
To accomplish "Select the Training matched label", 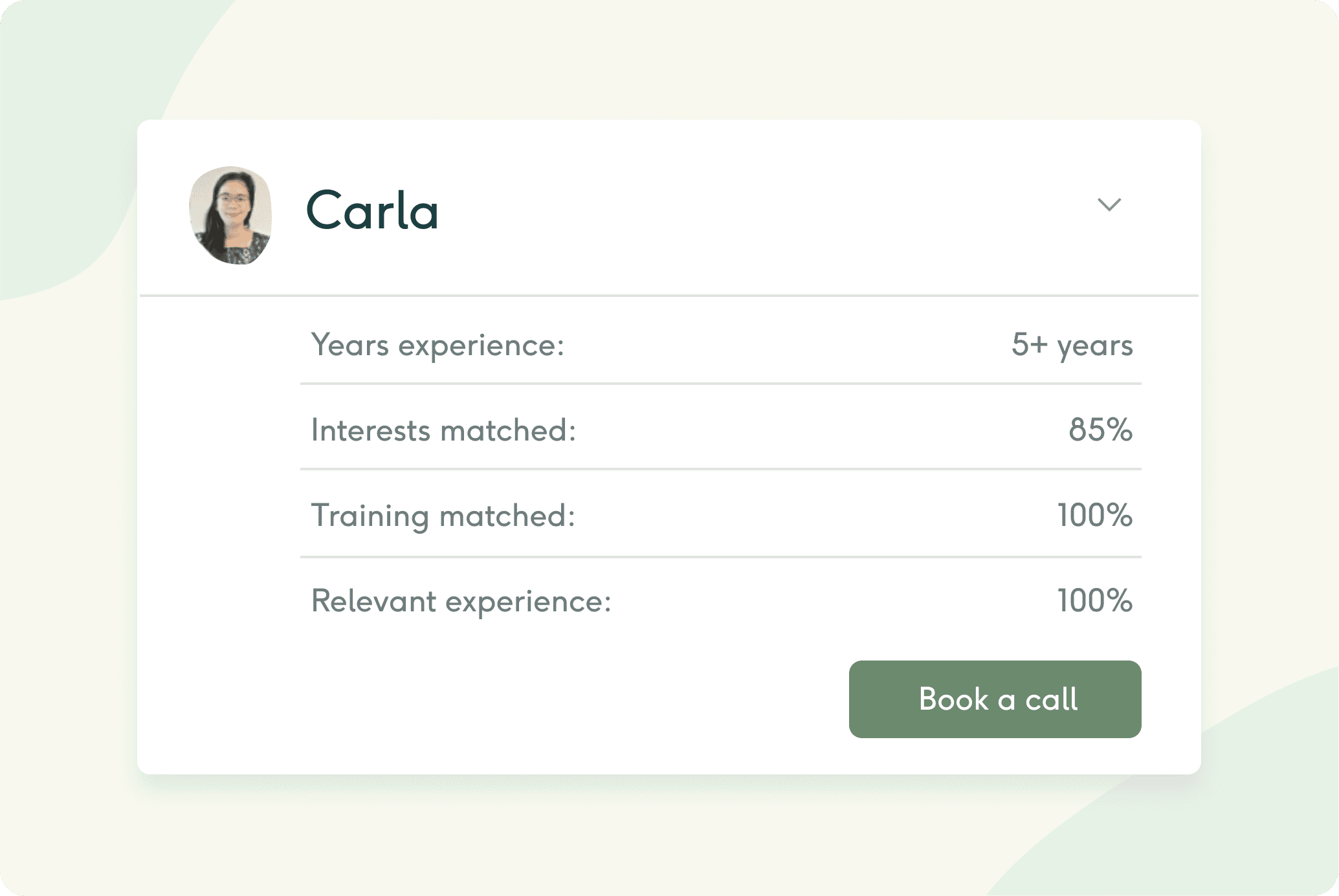I will pos(443,516).
